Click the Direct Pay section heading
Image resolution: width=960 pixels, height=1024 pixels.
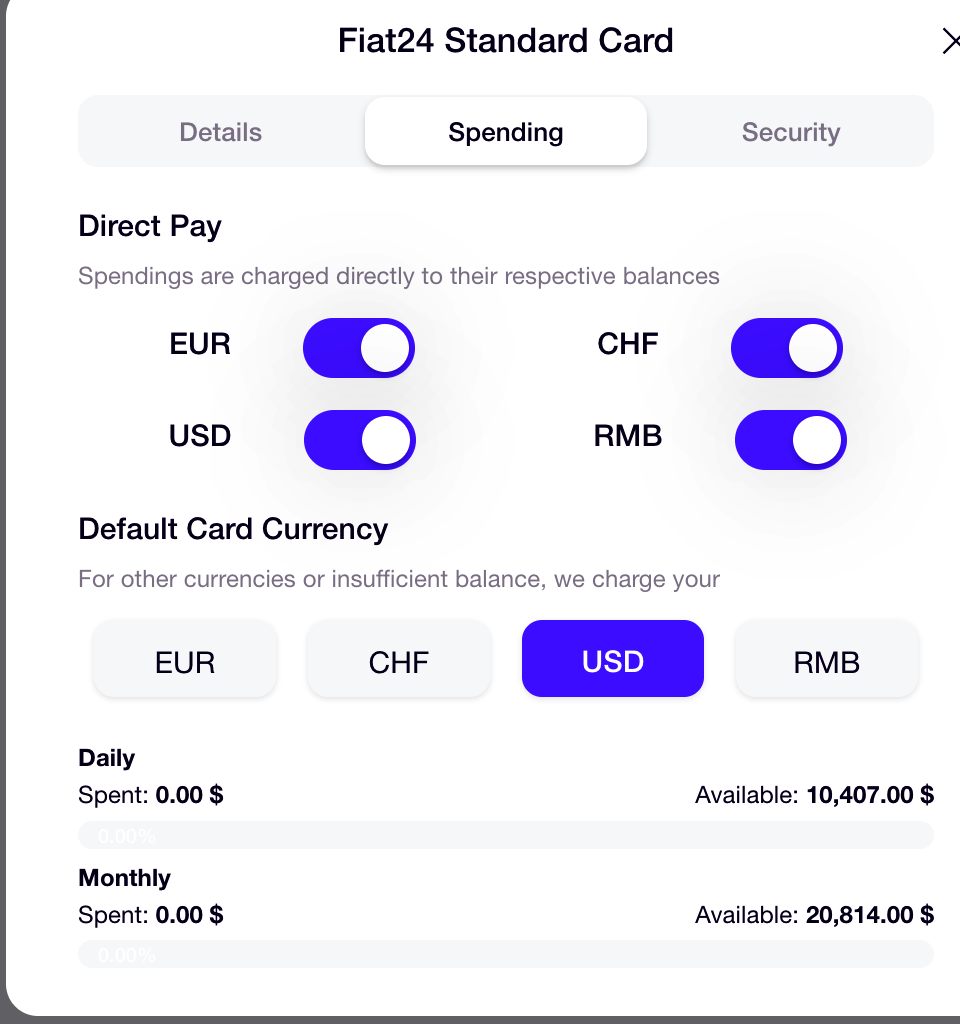149,226
